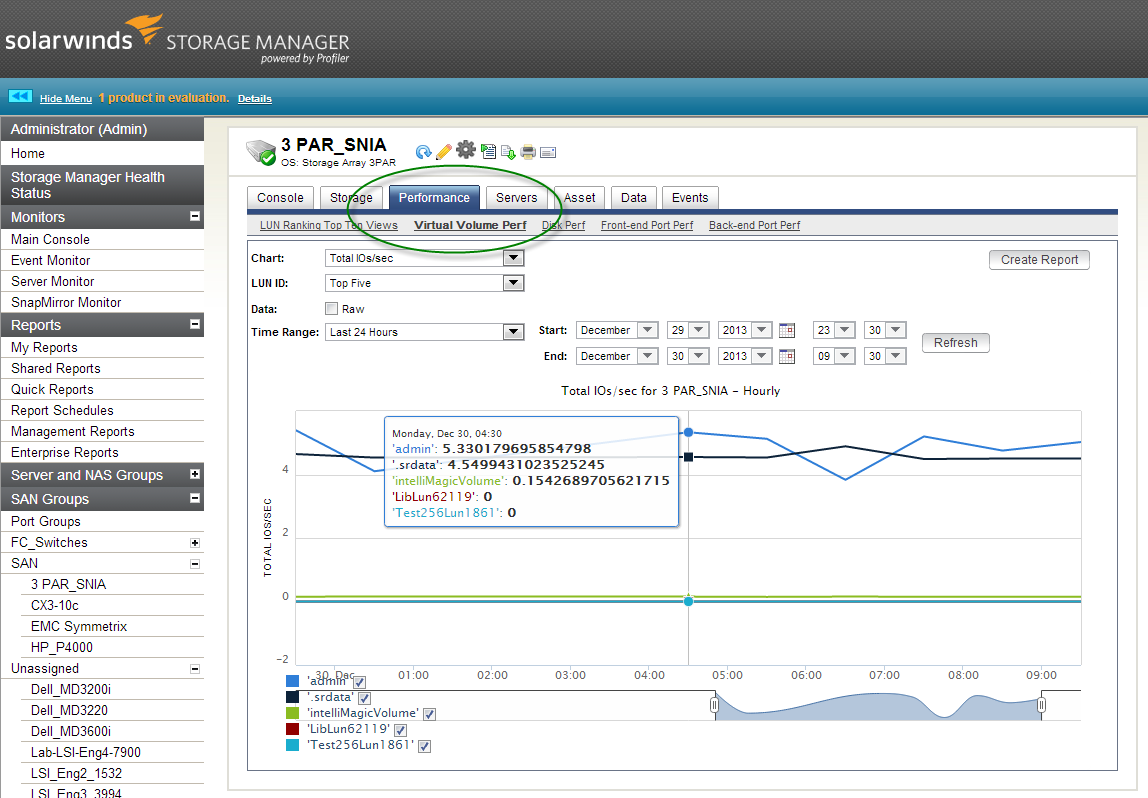Open Front-end Port Perf sub-tab
The width and height of the screenshot is (1148, 798).
[x=646, y=225]
